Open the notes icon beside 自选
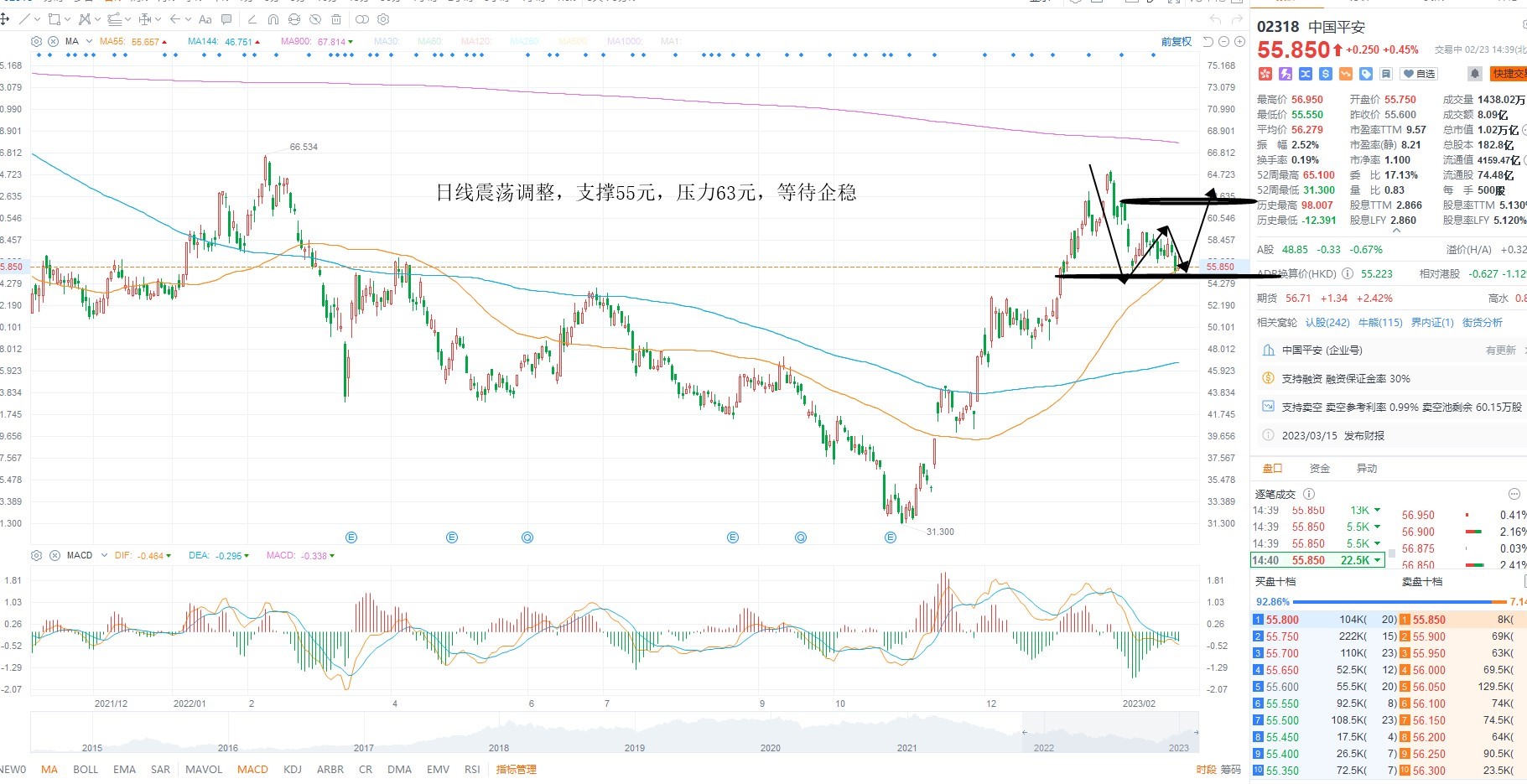The width and height of the screenshot is (1527, 784). pos(1386,74)
